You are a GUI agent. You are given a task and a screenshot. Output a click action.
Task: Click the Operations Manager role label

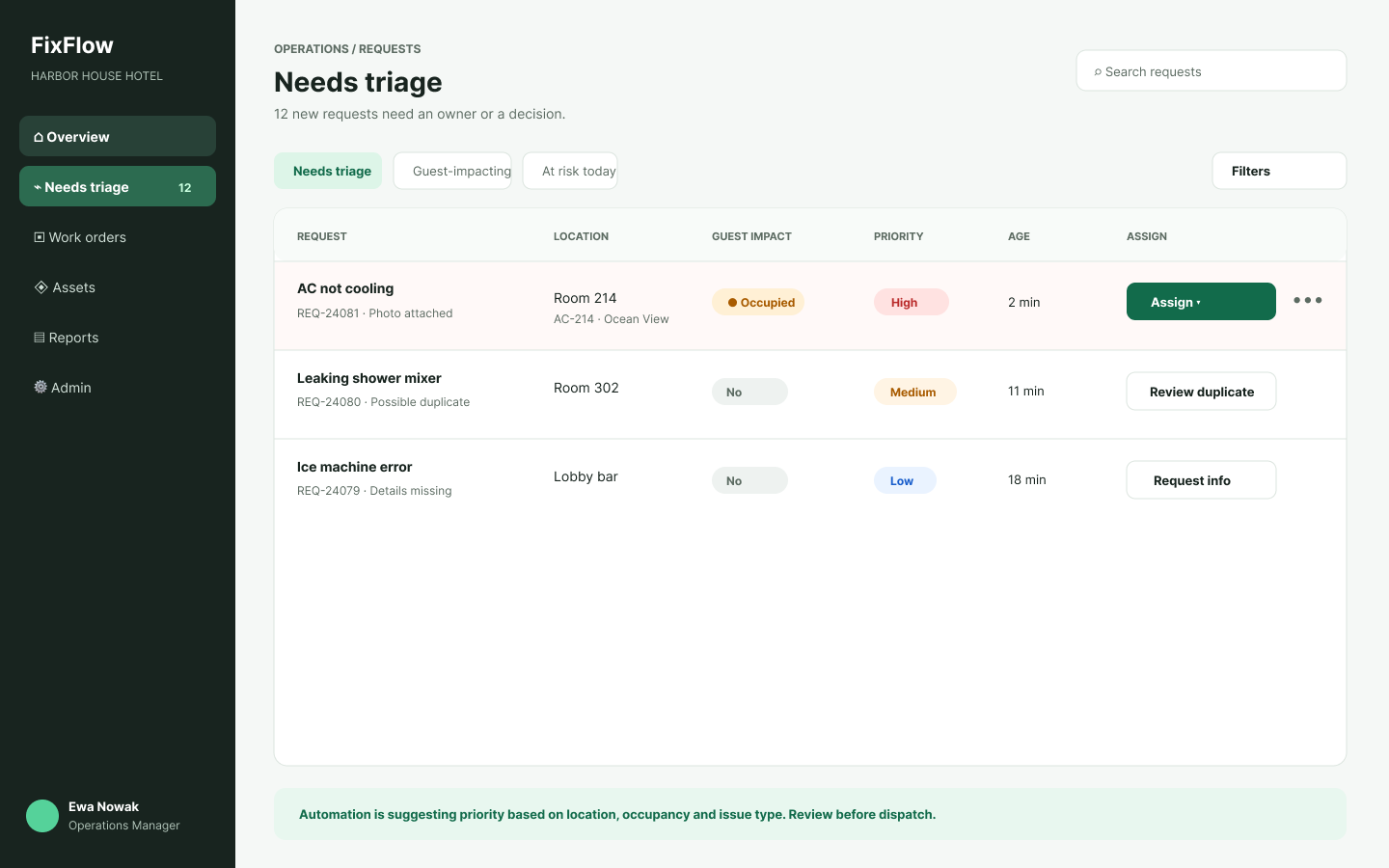coord(124,826)
